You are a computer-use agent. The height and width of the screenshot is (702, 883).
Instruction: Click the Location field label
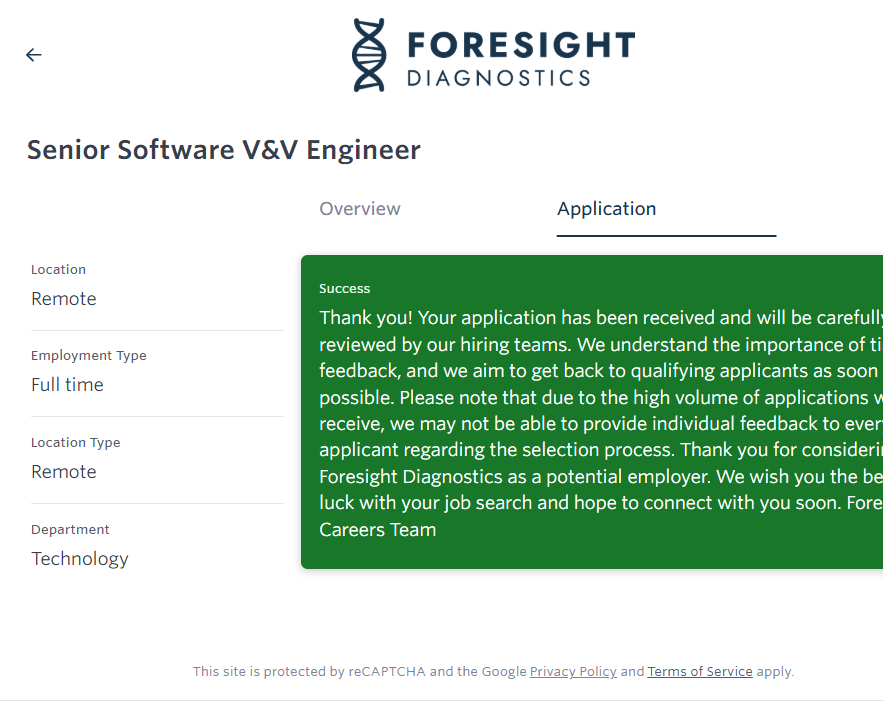58,270
